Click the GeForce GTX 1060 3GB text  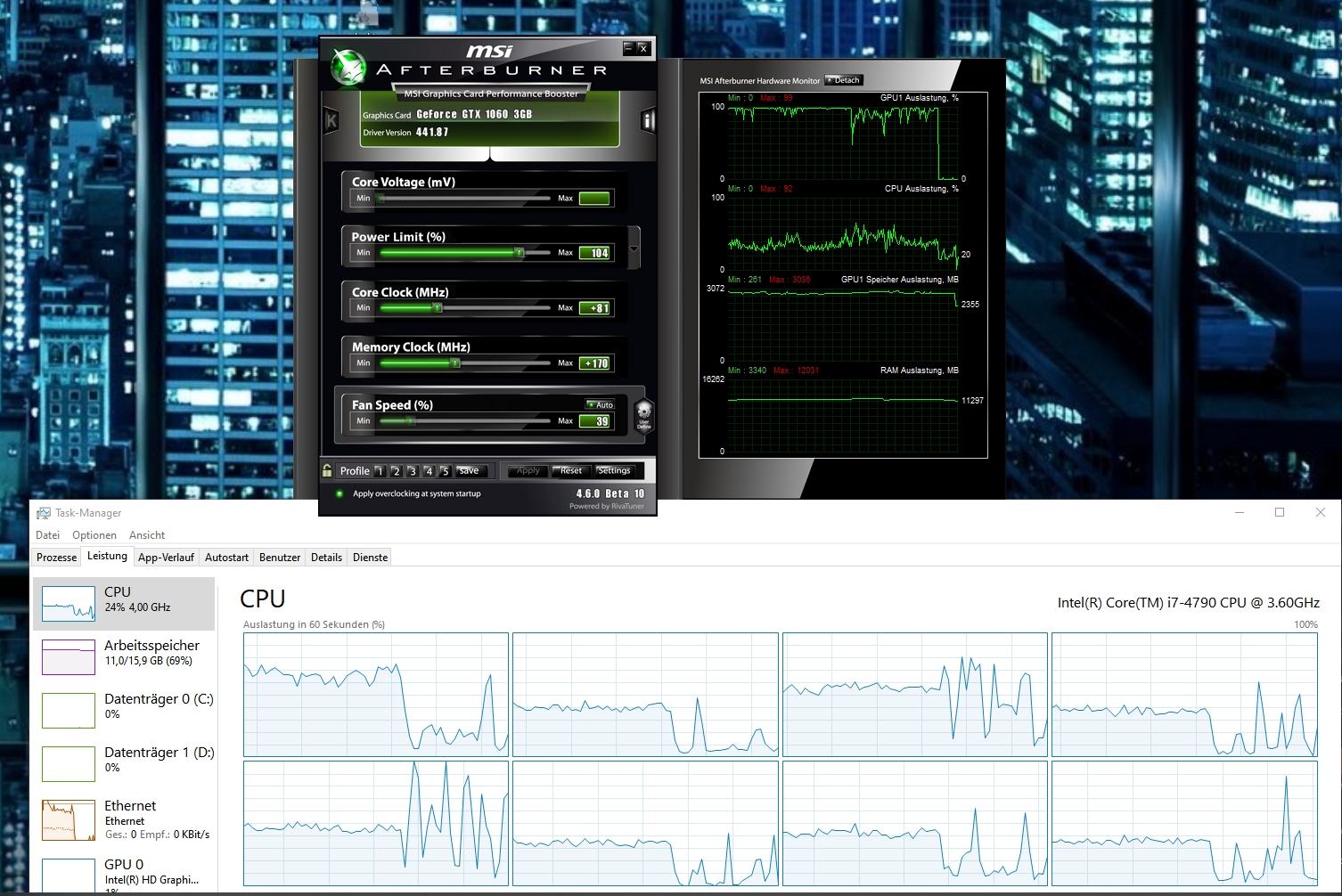[x=474, y=114]
